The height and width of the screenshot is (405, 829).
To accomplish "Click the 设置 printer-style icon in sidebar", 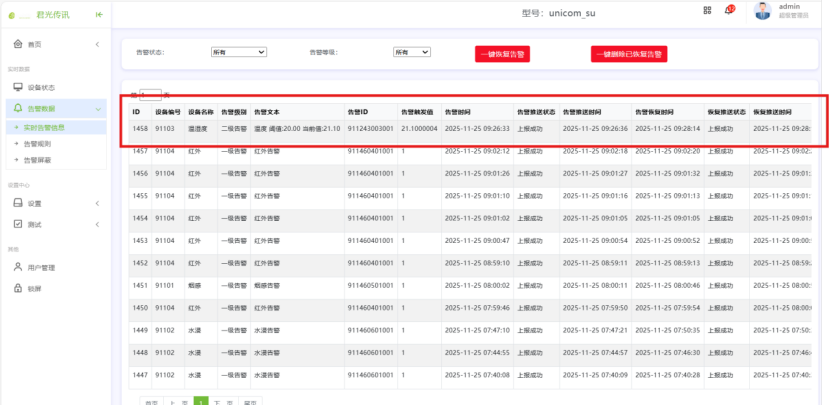I will (x=17, y=203).
